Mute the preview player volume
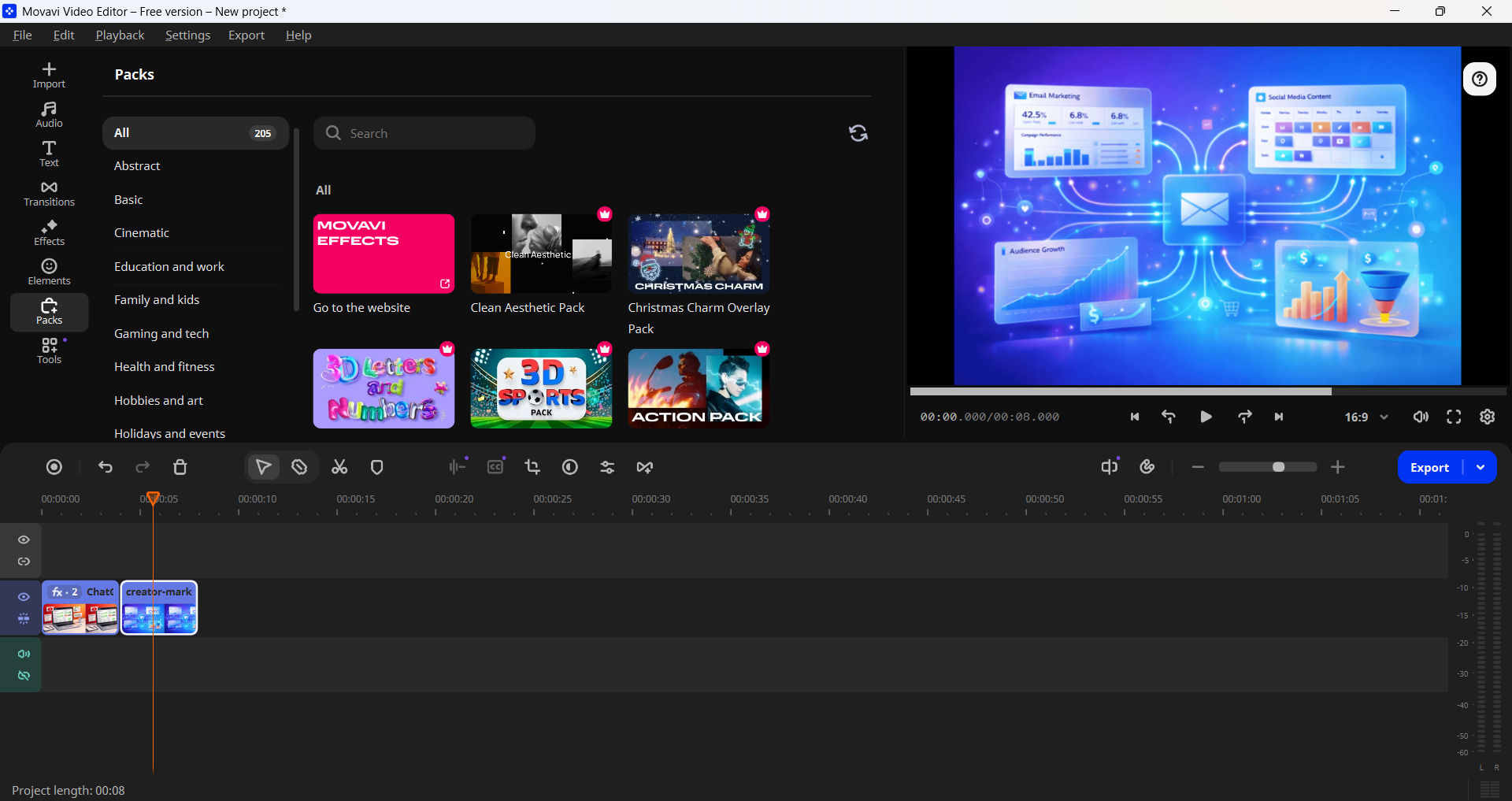 (1421, 417)
